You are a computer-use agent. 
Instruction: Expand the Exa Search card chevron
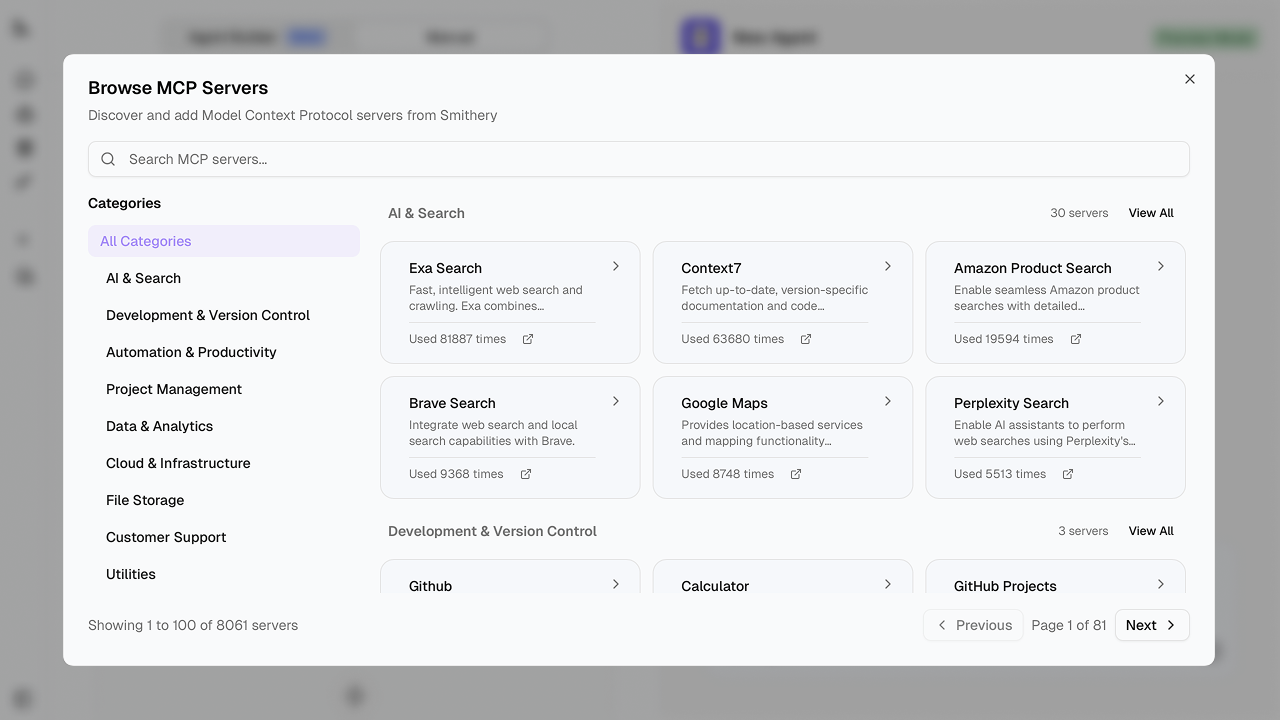point(616,266)
